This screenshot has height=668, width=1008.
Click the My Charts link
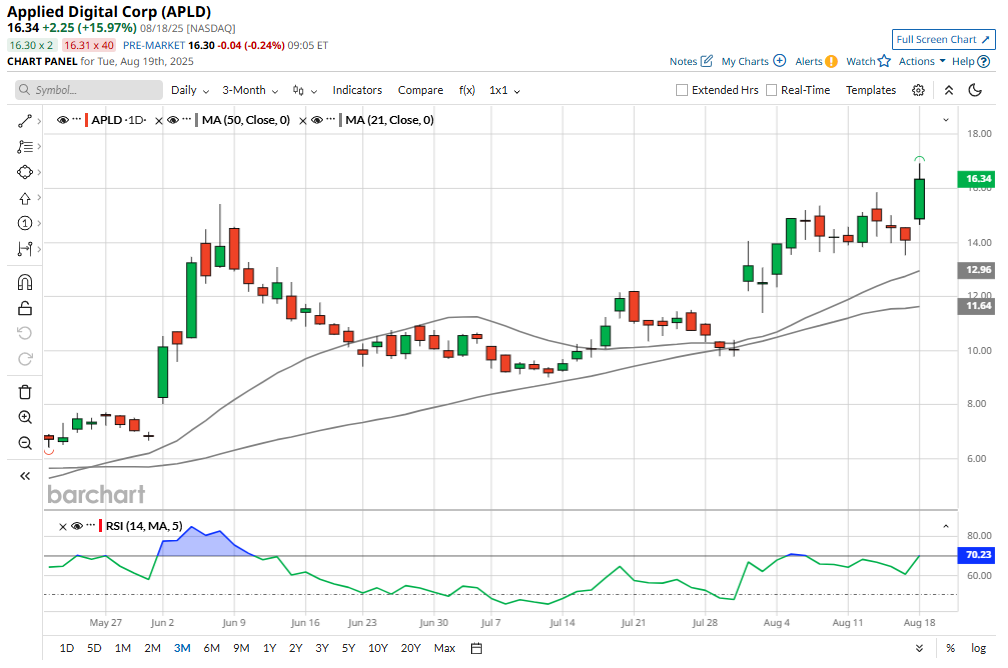(745, 61)
